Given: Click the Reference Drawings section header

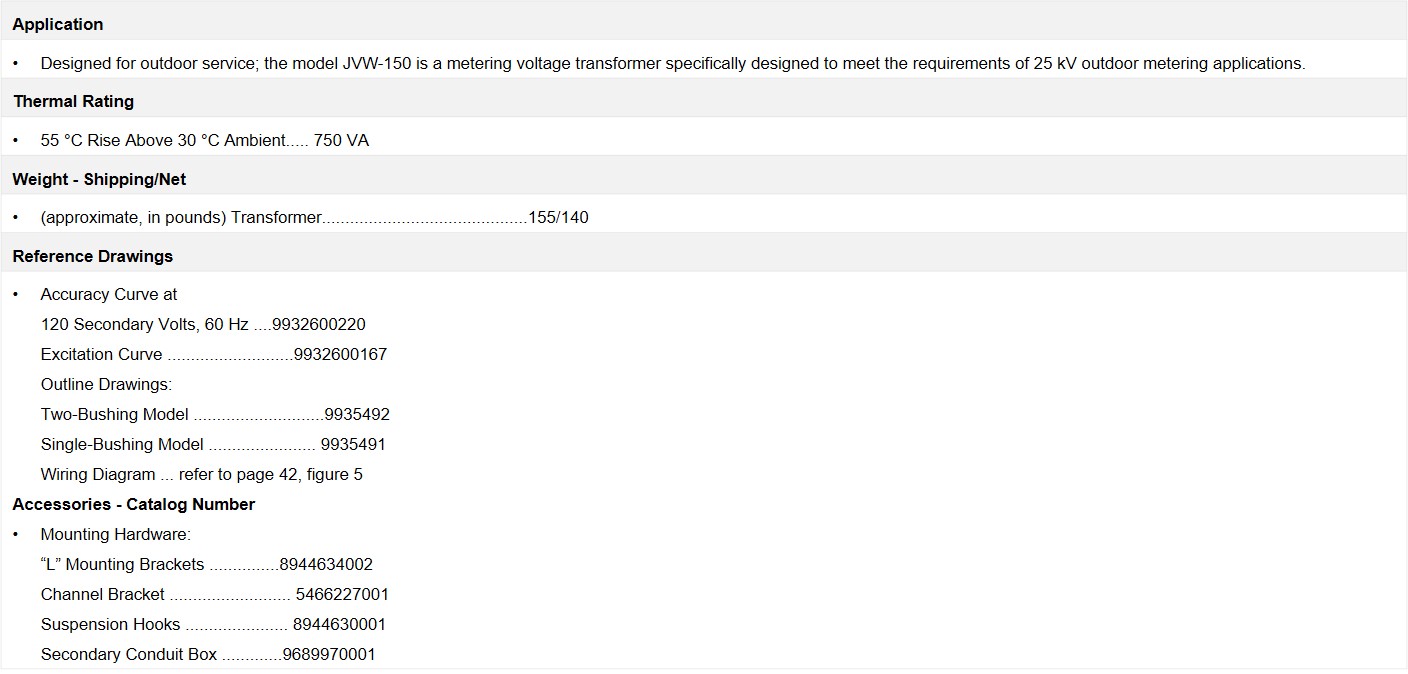Looking at the screenshot, I should [93, 256].
